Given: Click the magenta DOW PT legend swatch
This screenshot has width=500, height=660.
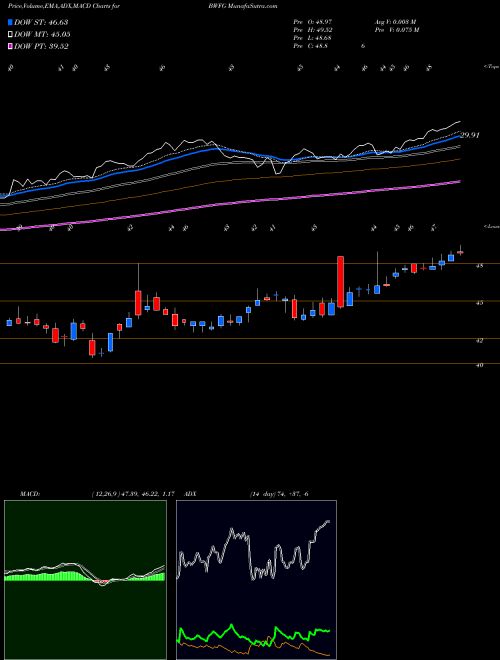Looking at the screenshot, I should point(11,46).
